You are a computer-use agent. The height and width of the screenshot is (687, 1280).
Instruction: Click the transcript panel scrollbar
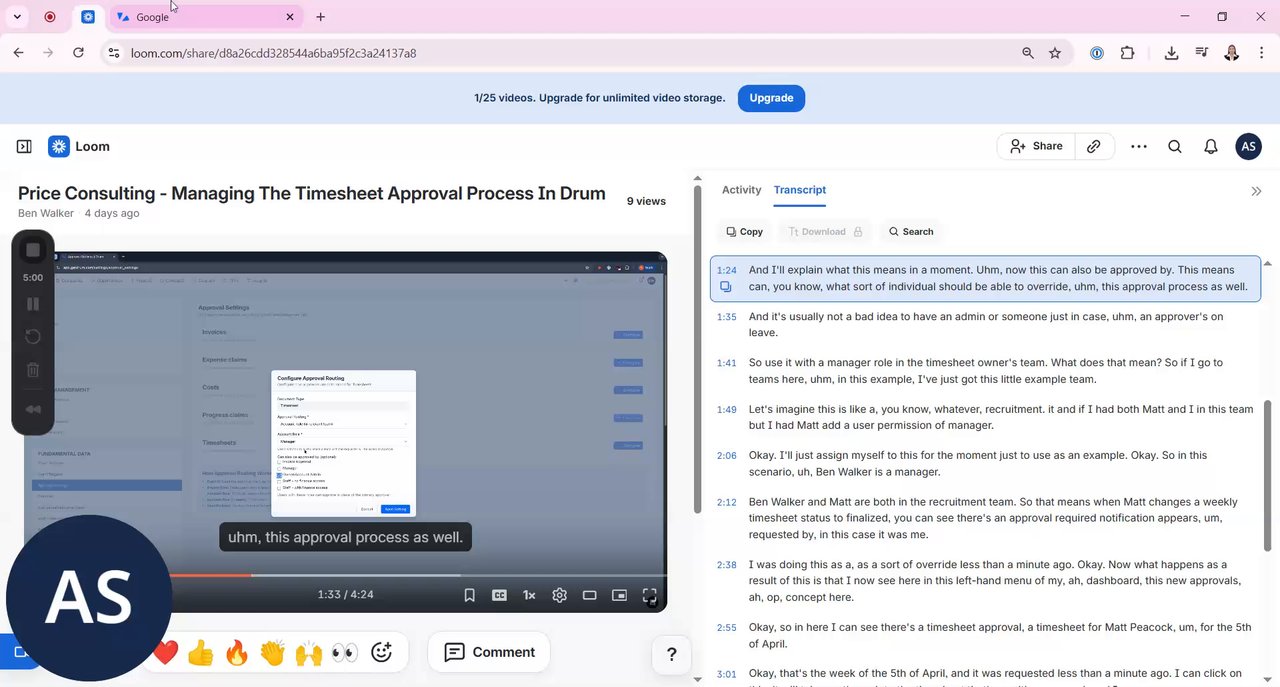1268,475
